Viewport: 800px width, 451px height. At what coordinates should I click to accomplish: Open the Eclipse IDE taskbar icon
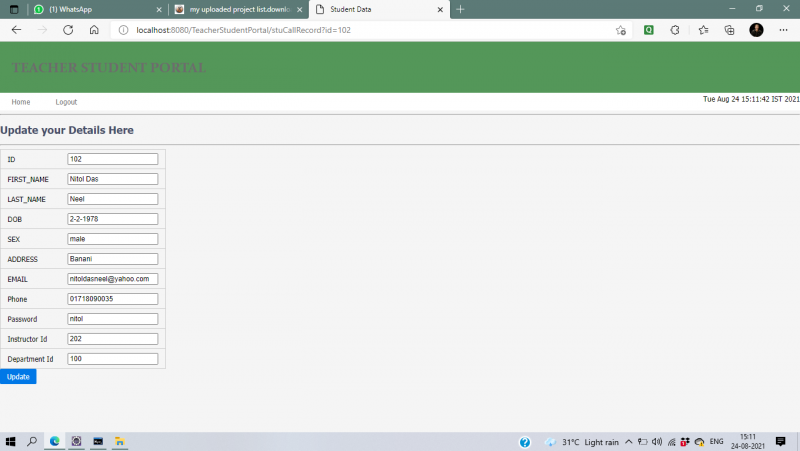pyautogui.click(x=76, y=441)
